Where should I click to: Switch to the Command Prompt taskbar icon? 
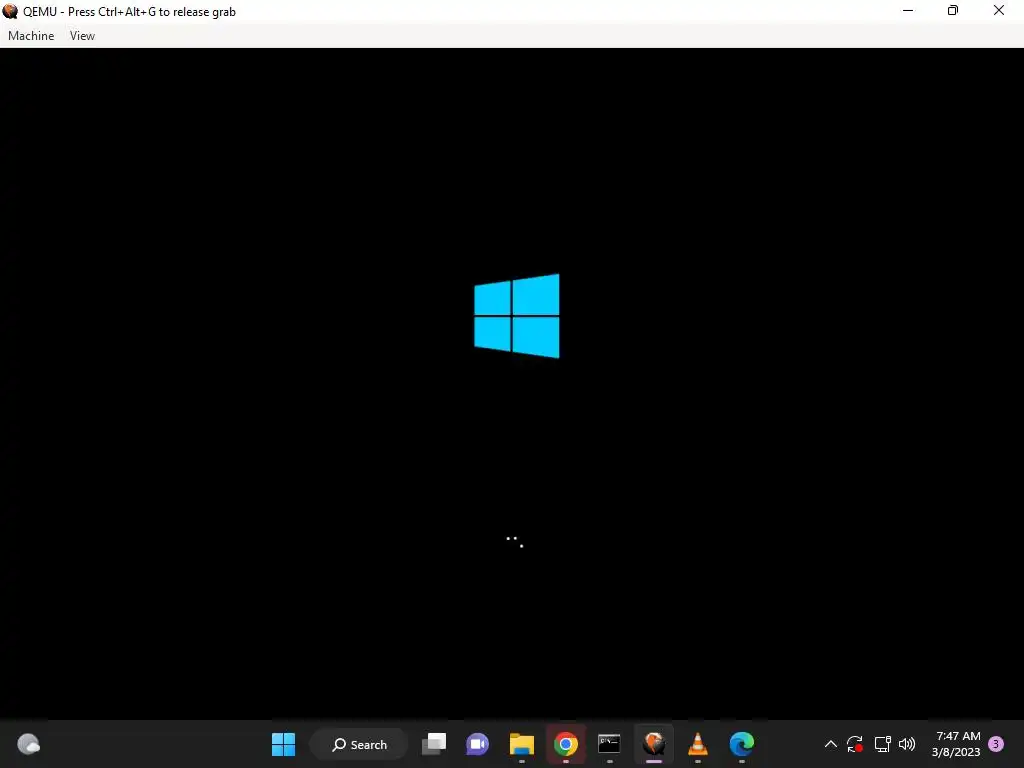[609, 744]
